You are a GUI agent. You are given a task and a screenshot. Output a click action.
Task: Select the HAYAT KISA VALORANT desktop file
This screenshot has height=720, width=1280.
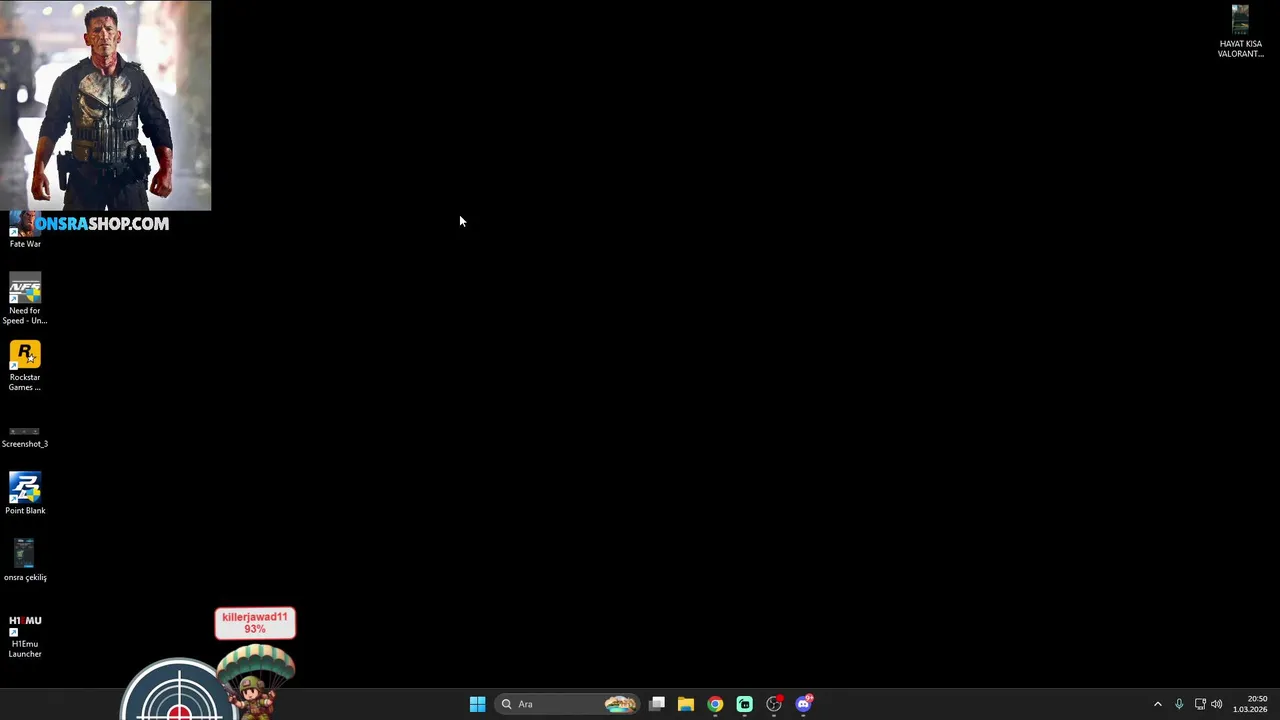1240,32
